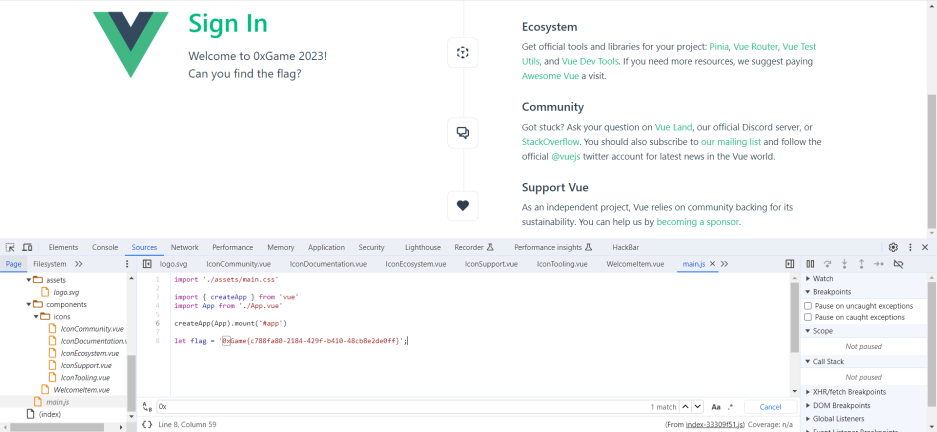
Task: Open the Application panel
Action: (x=326, y=247)
